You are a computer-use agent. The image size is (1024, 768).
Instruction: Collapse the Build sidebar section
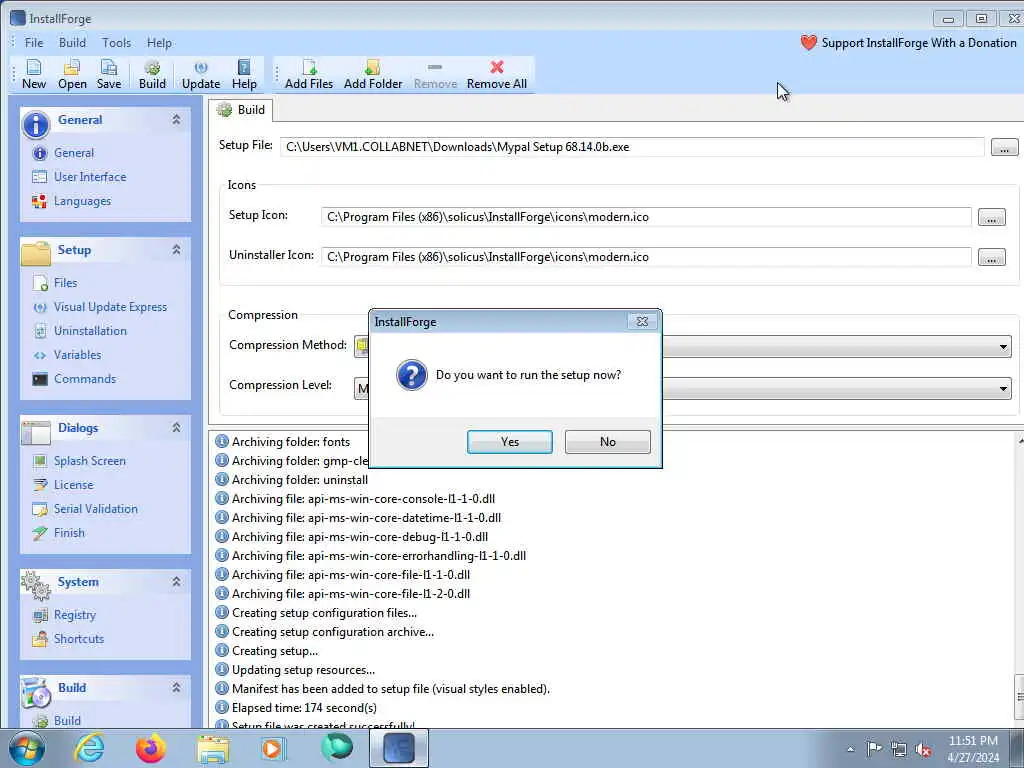click(x=176, y=687)
